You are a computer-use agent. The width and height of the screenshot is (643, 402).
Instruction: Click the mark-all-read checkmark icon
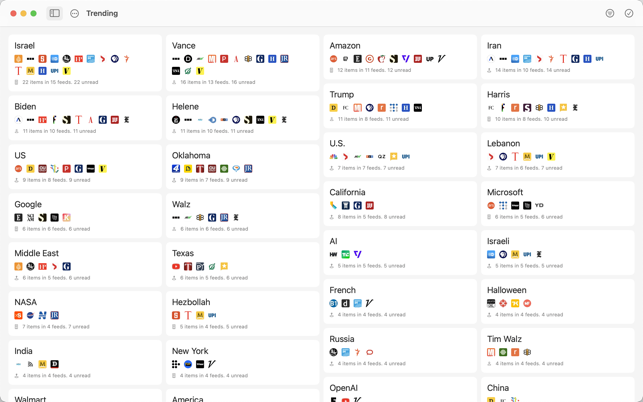point(629,13)
